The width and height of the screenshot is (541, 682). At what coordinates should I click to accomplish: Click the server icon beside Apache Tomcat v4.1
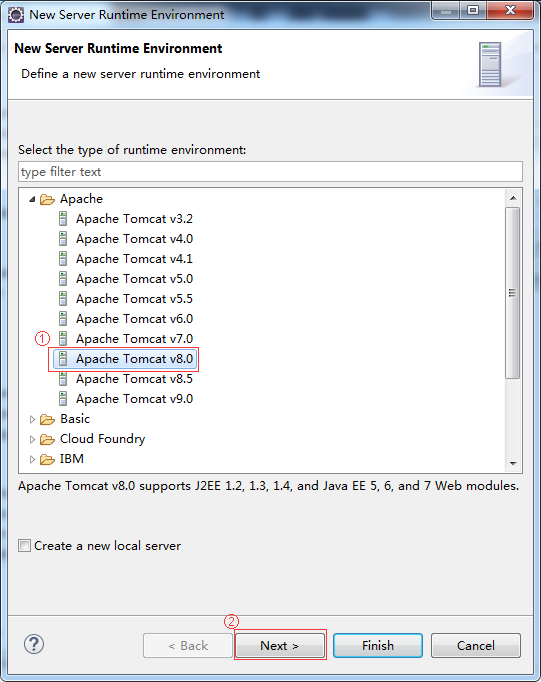coord(63,259)
